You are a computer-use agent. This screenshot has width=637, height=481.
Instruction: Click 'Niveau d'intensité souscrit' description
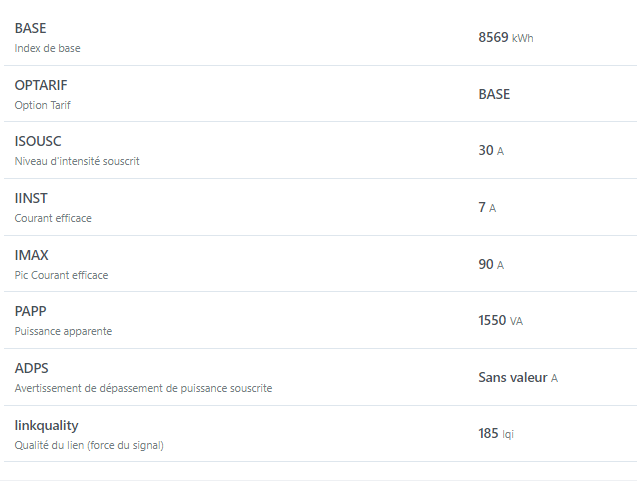pos(77,161)
